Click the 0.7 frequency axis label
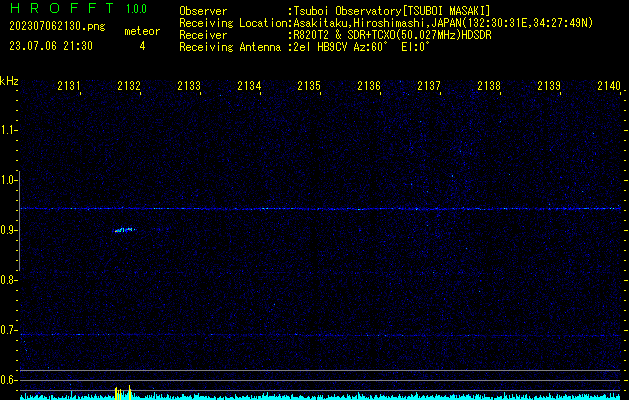 pos(9,330)
